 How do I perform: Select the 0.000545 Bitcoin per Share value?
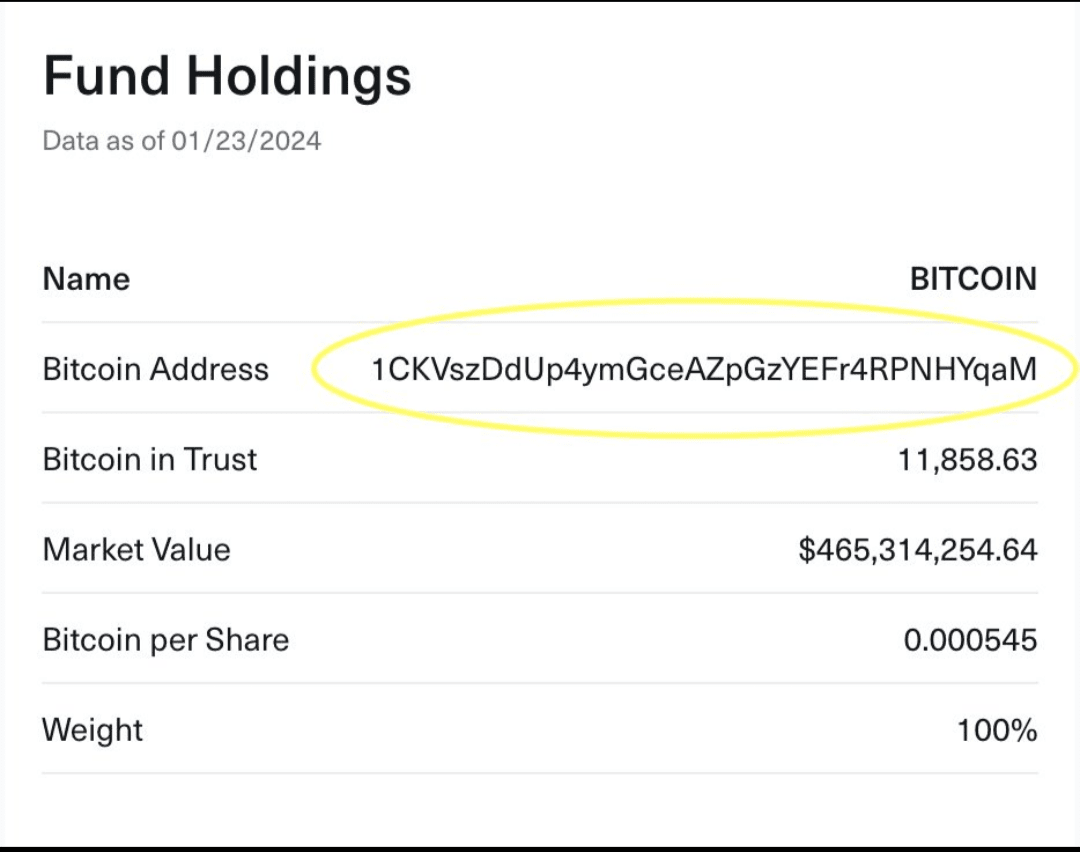(x=970, y=641)
